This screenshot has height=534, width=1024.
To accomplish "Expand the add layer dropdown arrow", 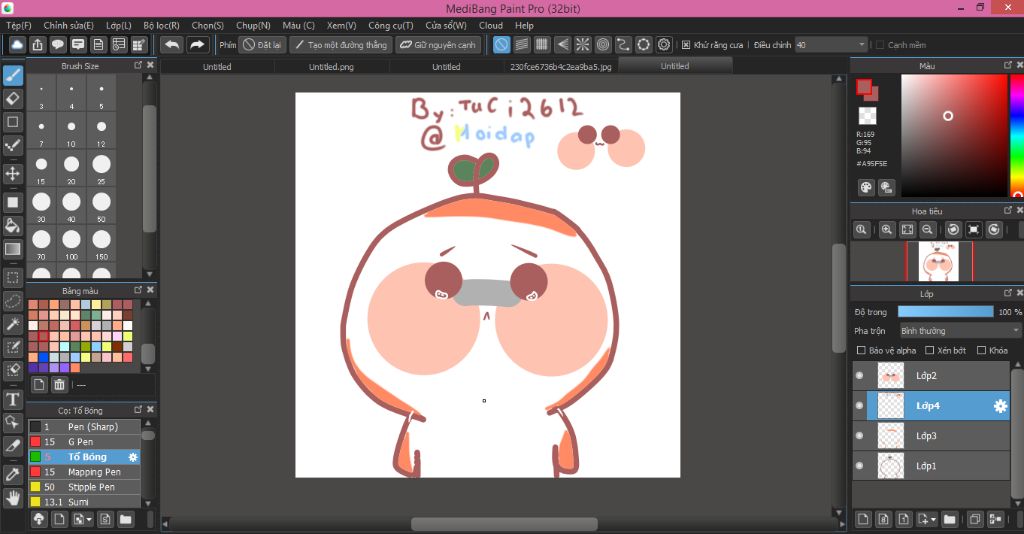I will [932, 520].
